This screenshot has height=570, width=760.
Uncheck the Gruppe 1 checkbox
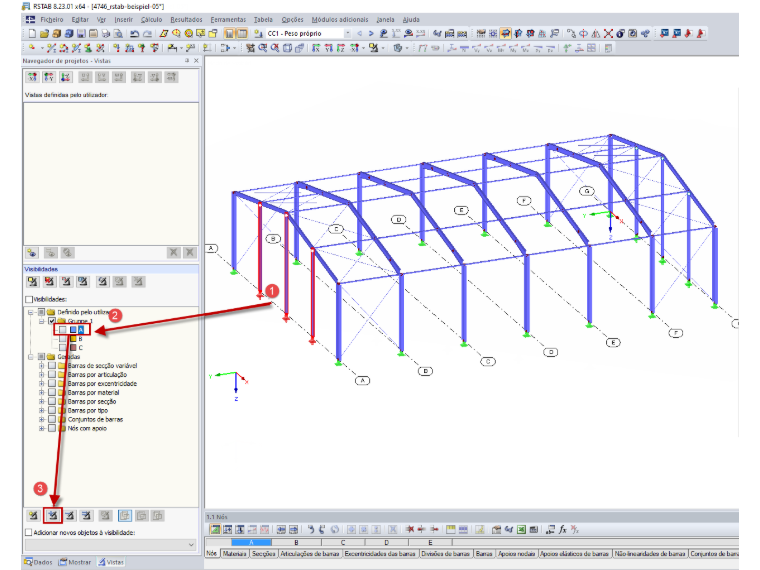tap(52, 321)
